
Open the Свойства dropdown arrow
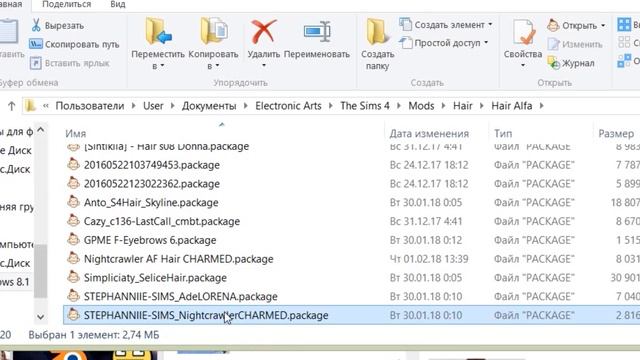pos(523,66)
